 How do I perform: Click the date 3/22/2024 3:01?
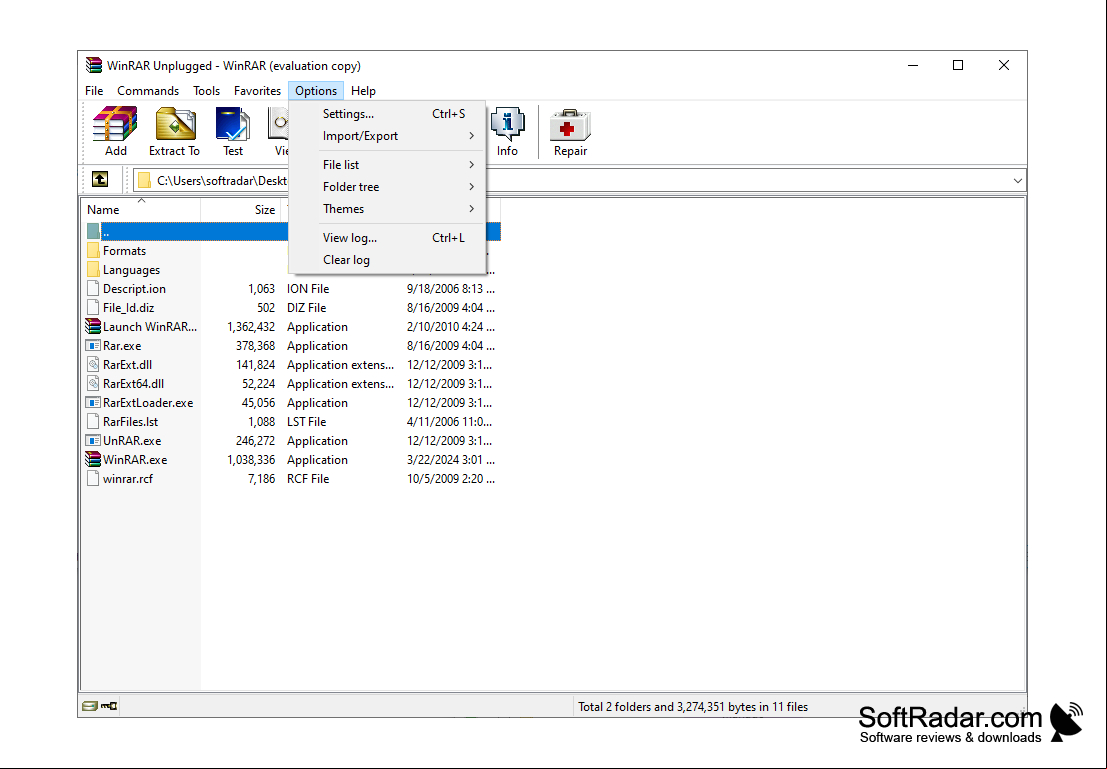451,460
